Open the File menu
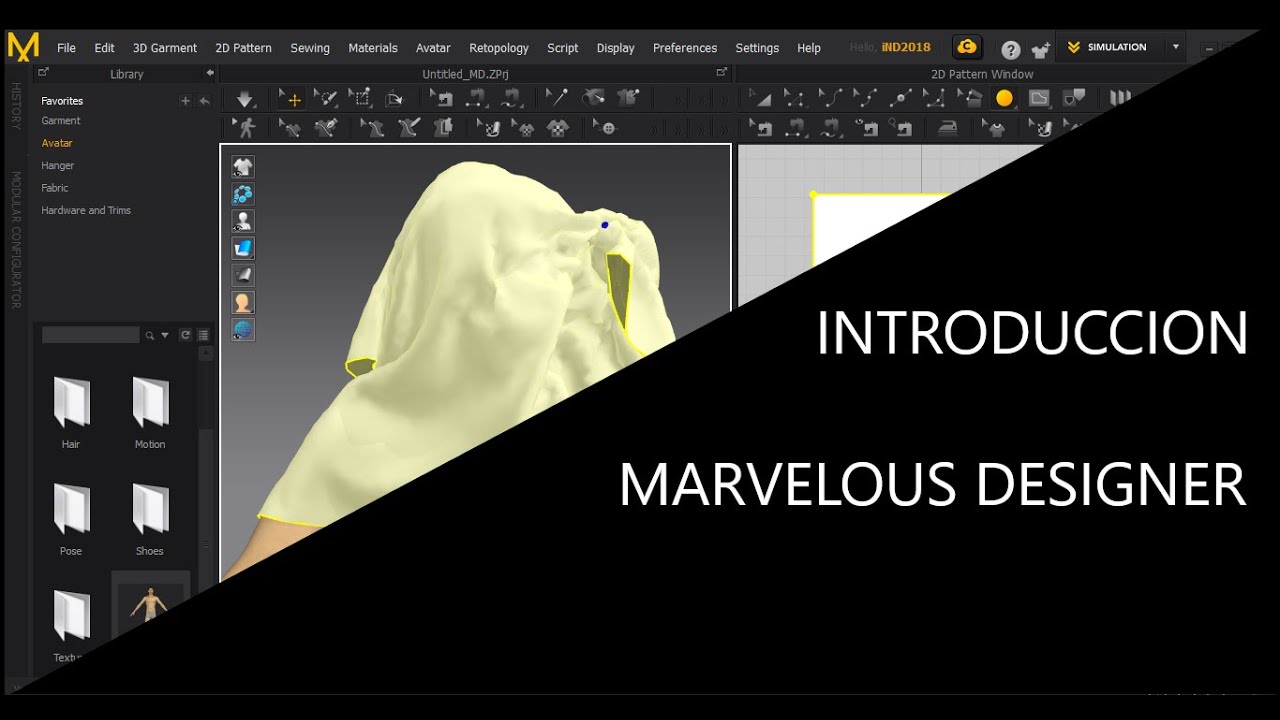Image resolution: width=1280 pixels, height=720 pixels. pos(67,48)
